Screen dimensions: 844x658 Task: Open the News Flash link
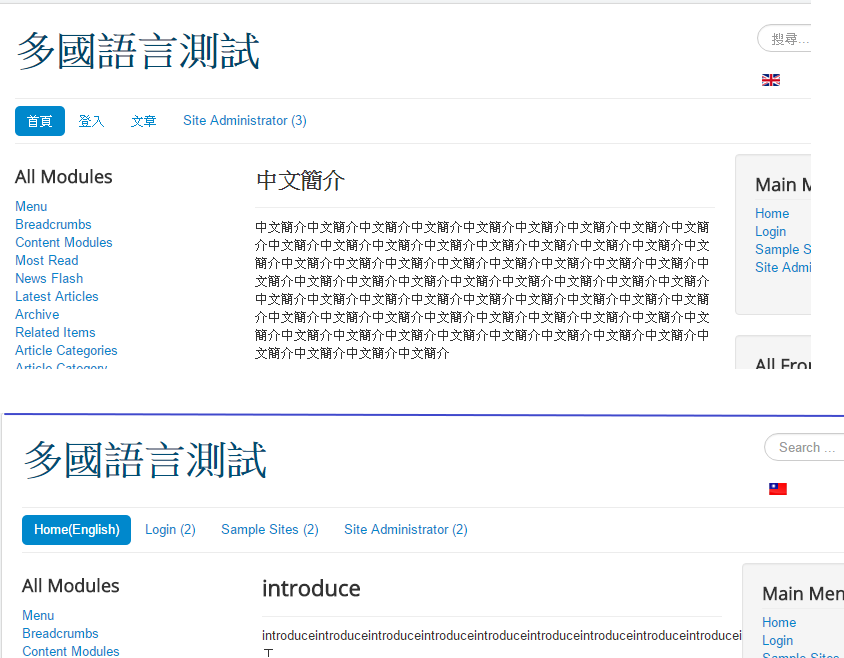click(49, 279)
